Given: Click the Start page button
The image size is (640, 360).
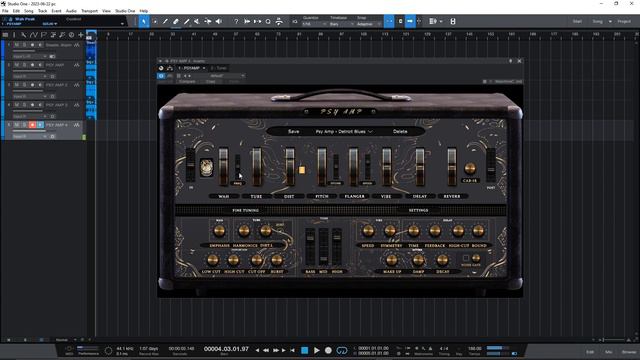Looking at the screenshot, I should coord(577,21).
